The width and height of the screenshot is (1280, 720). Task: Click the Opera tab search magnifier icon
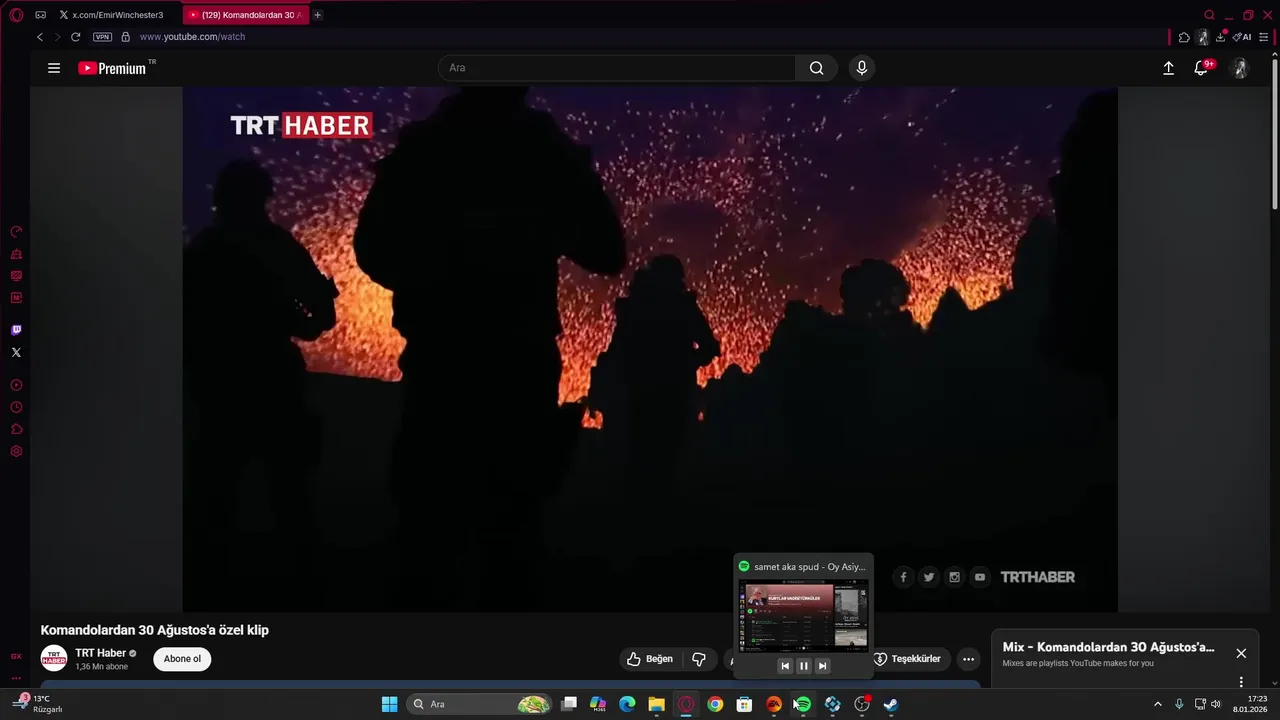coord(1209,15)
